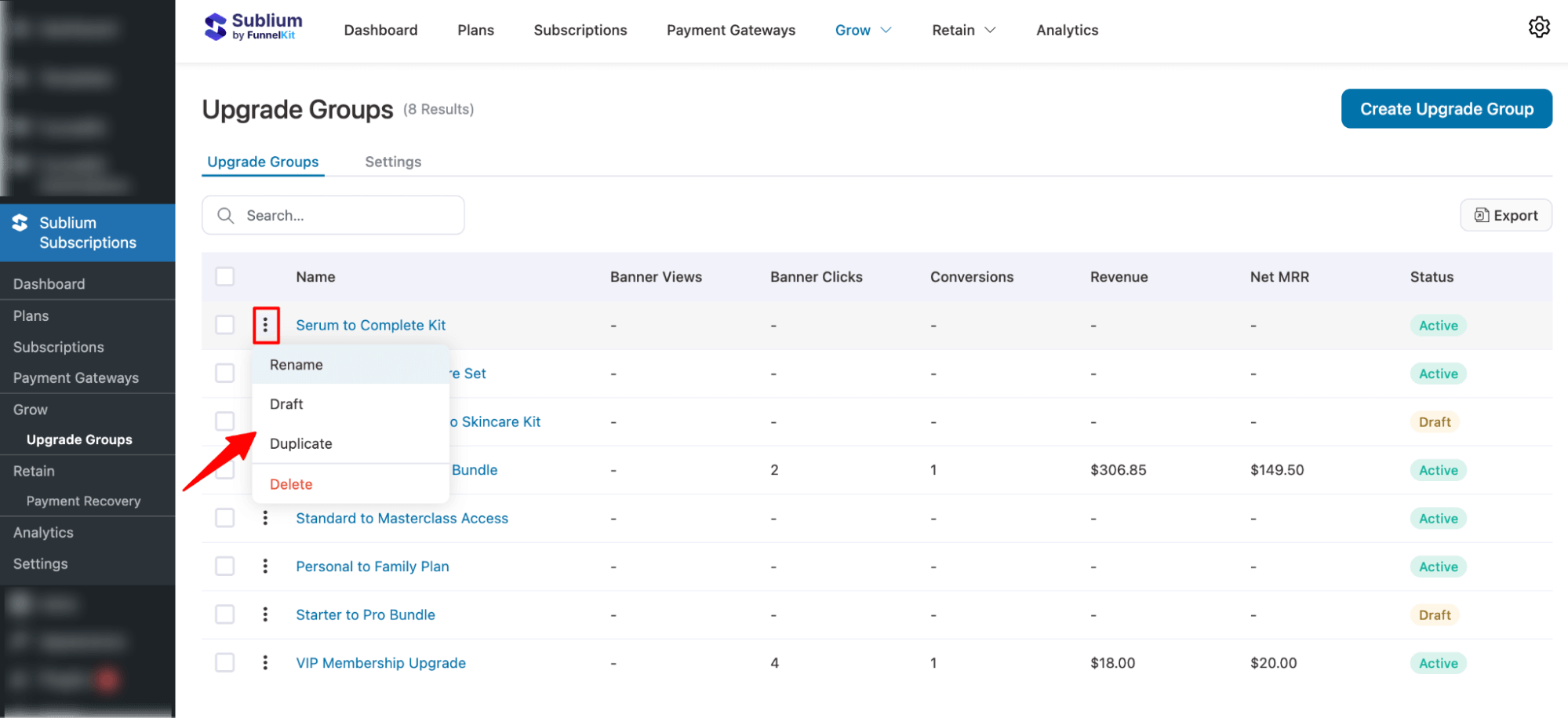
Task: Open the three-dot menu for VIP Membership Upgrade
Action: tap(266, 662)
